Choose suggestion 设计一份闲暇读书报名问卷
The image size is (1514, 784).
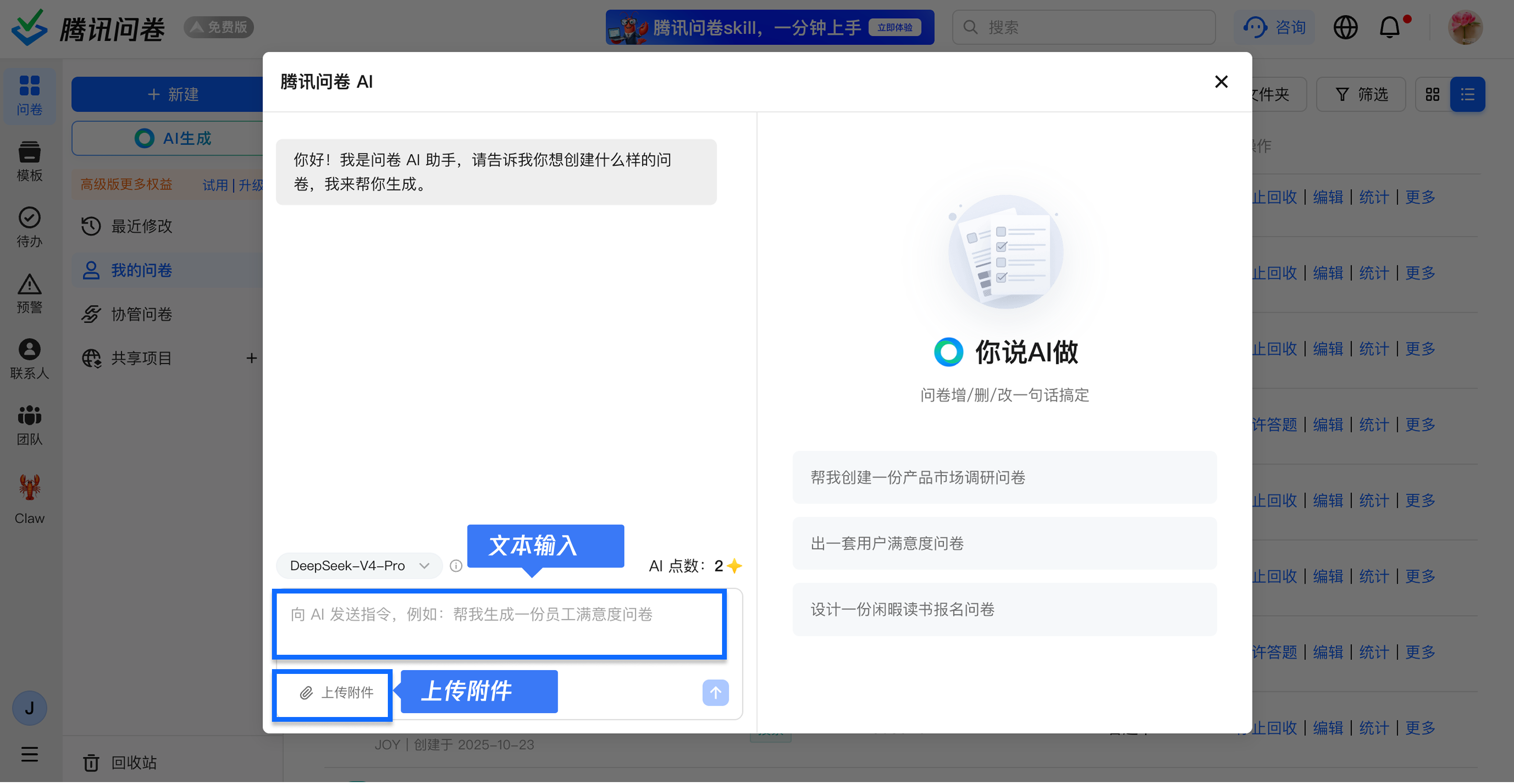point(1004,609)
